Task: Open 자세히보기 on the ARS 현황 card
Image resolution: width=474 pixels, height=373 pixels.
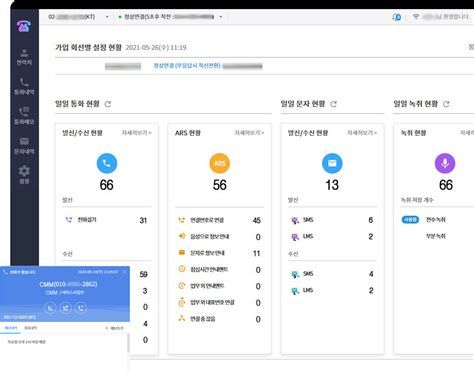Action: 249,133
